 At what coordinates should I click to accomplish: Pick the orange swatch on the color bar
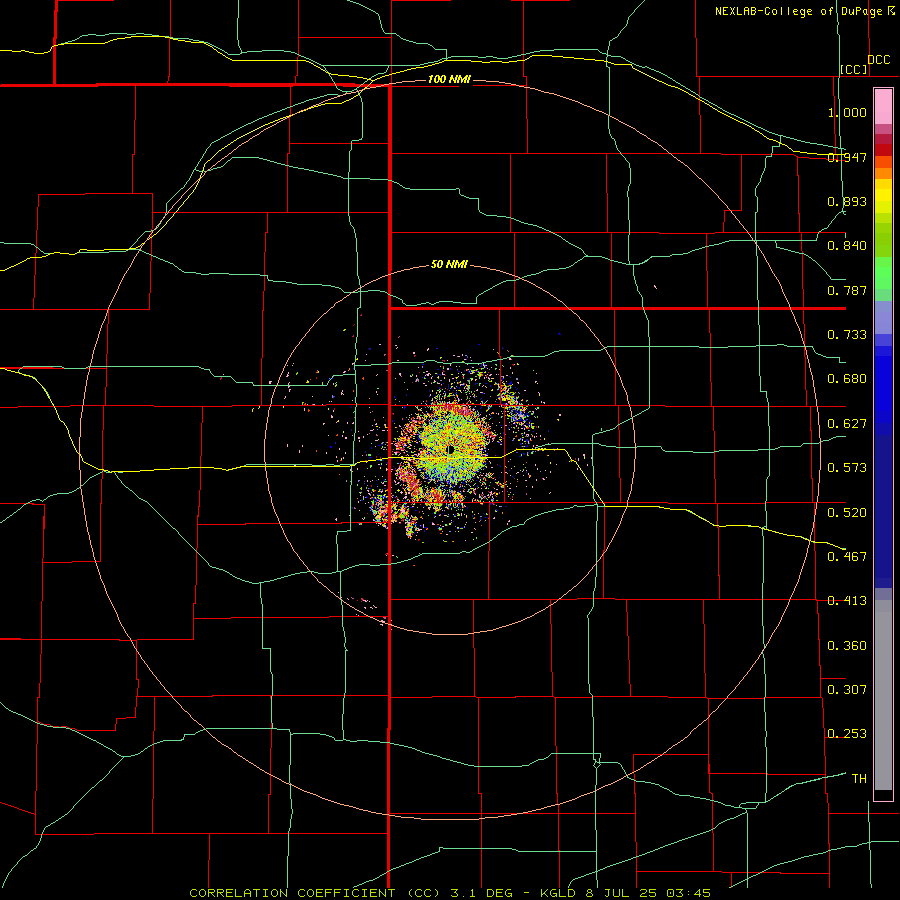(883, 174)
